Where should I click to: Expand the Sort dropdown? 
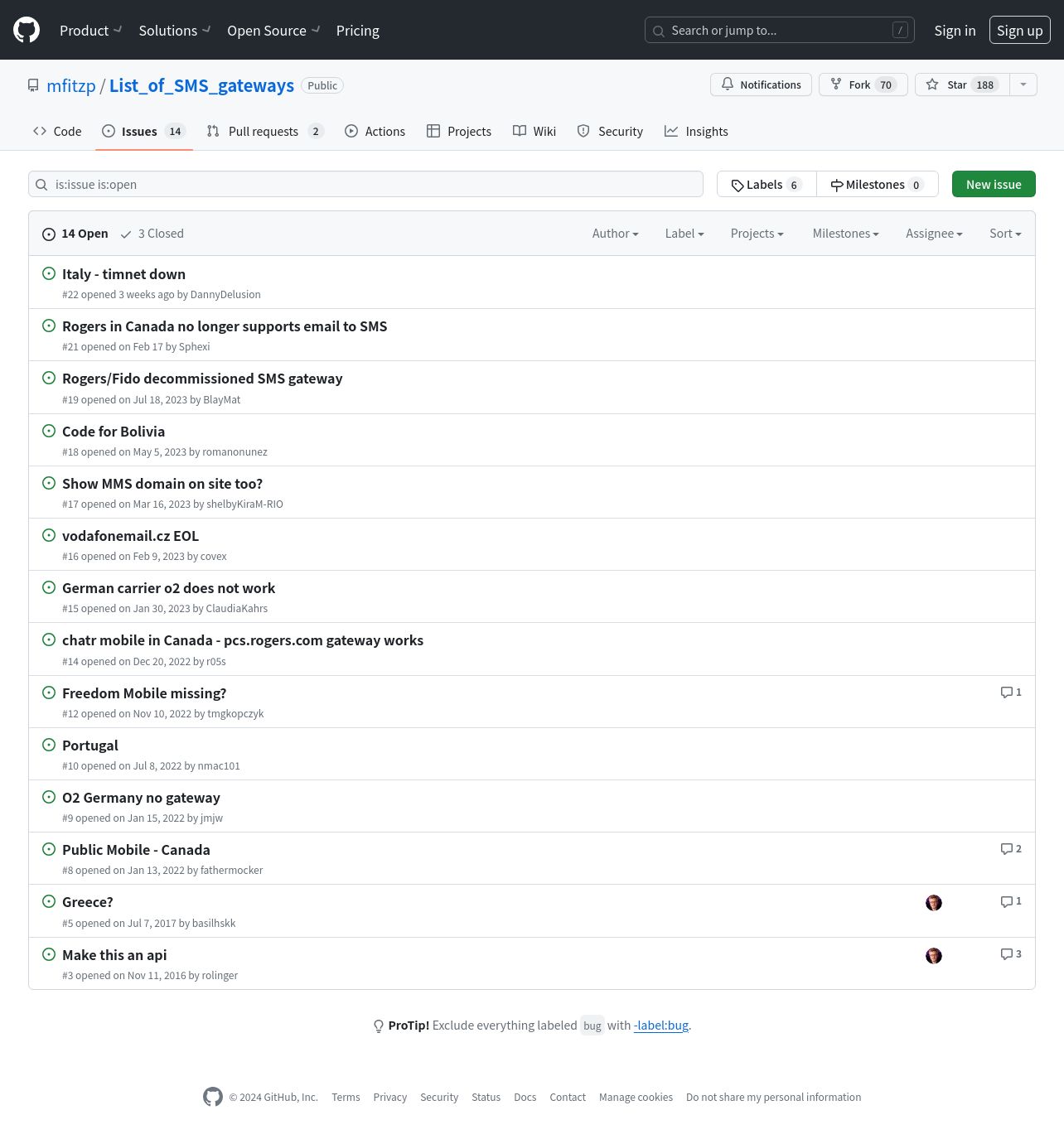(x=1005, y=234)
